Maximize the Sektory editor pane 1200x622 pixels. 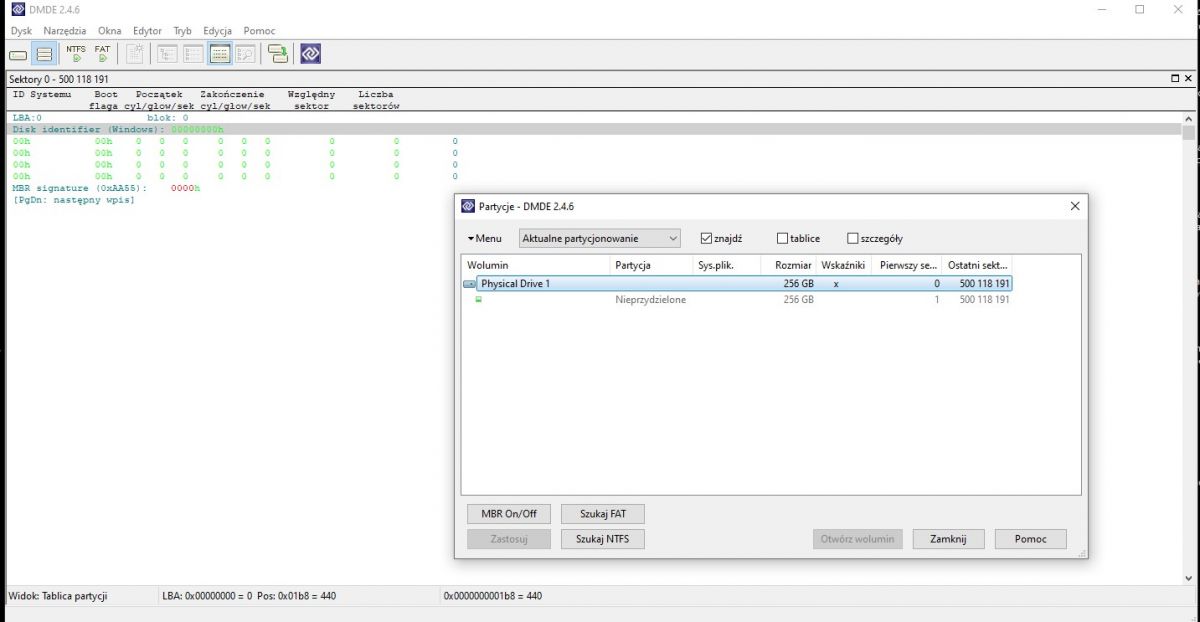(x=1175, y=78)
